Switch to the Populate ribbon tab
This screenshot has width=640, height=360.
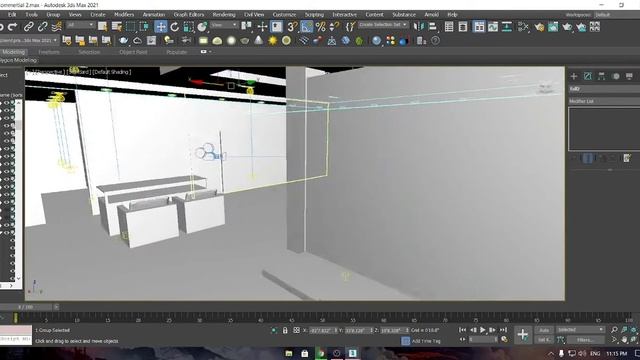click(176, 52)
